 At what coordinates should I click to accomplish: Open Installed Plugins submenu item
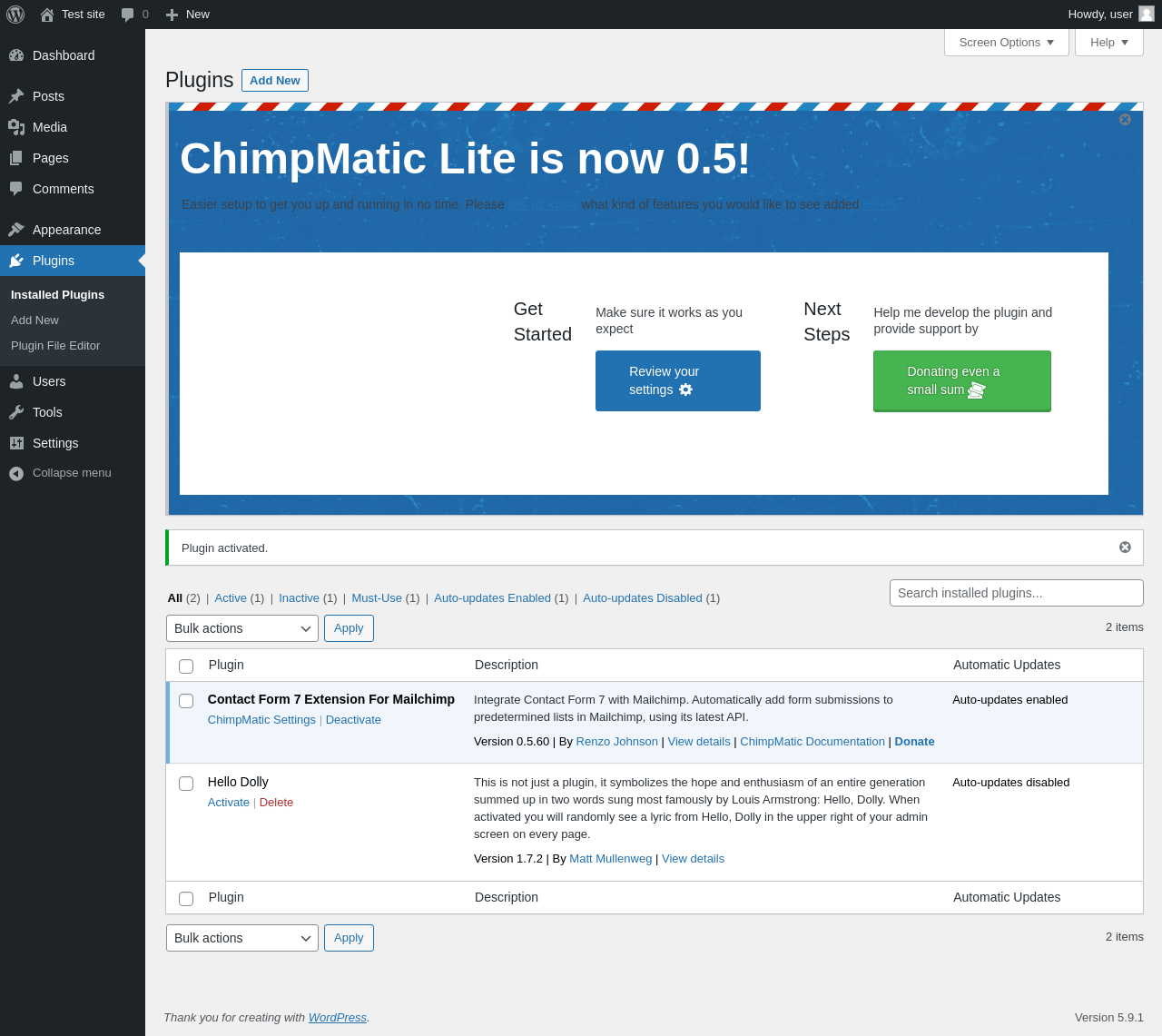point(57,295)
